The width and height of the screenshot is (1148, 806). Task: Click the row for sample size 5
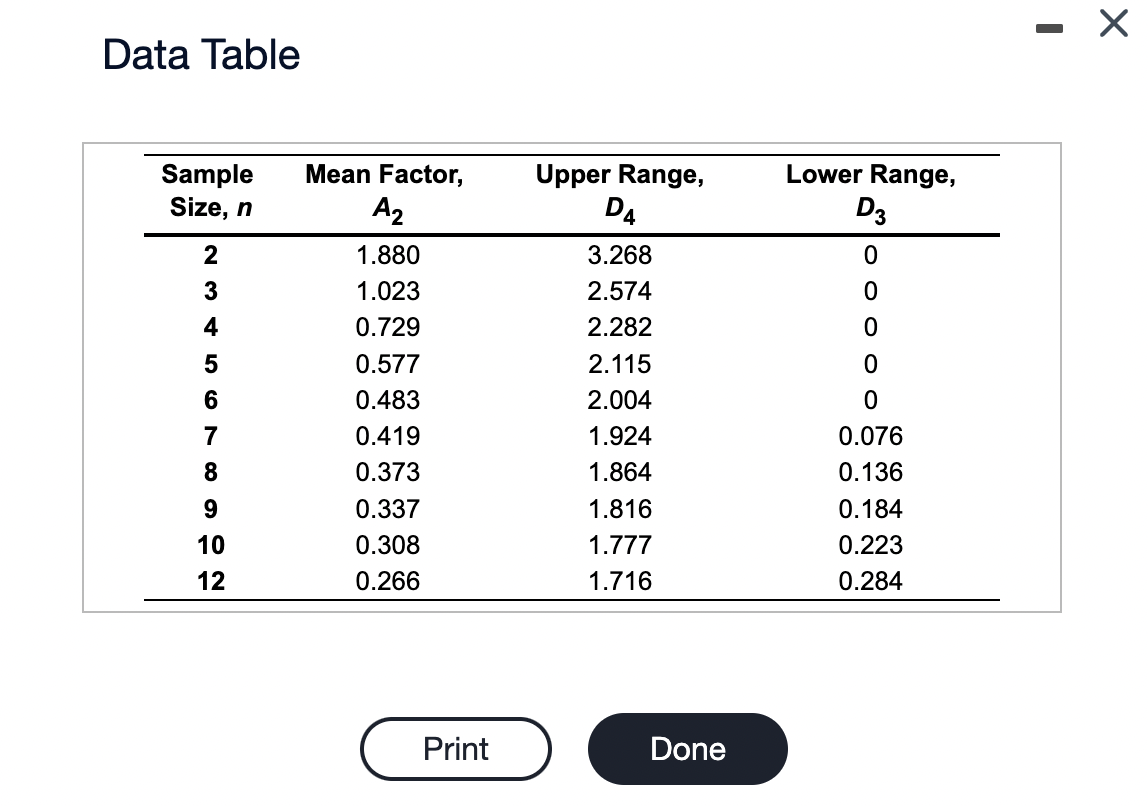210,364
